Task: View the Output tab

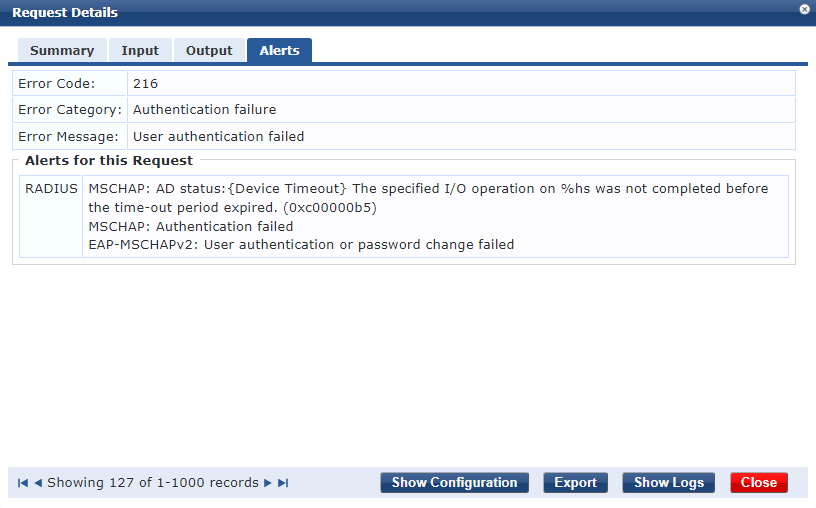Action: [209, 50]
